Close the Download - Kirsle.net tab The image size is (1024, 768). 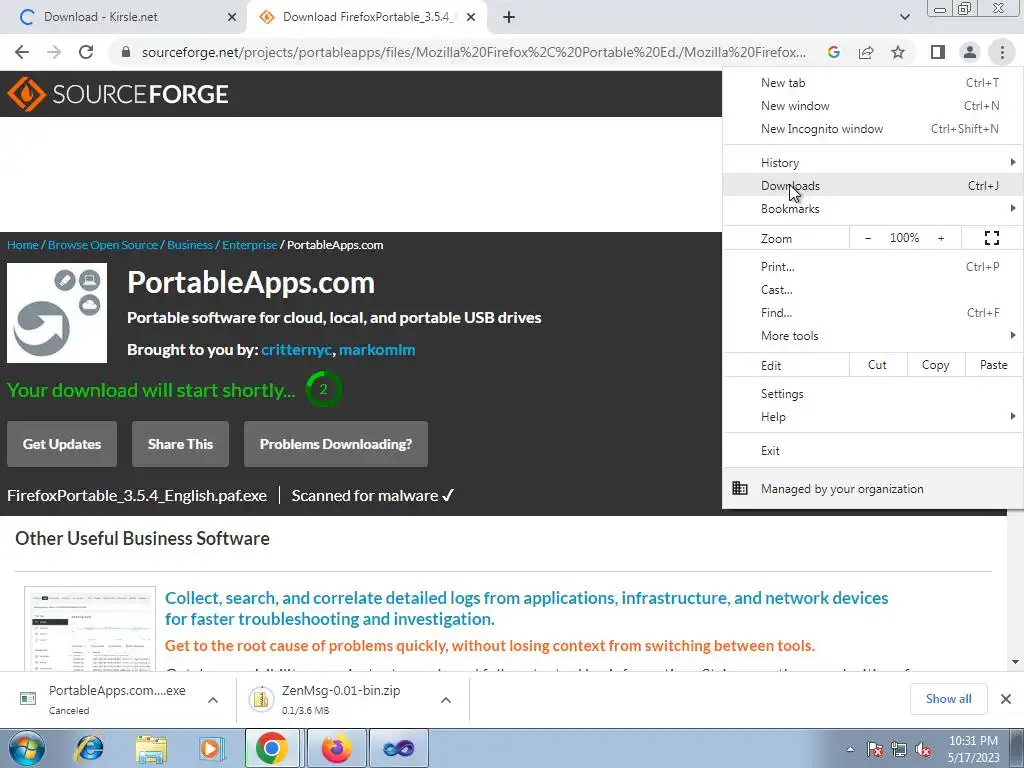coord(232,17)
